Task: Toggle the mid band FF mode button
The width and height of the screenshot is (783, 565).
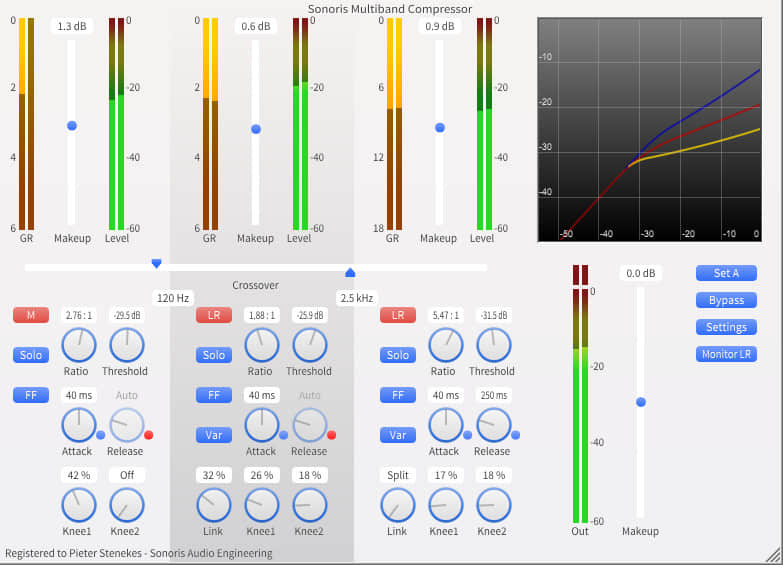Action: 213,395
